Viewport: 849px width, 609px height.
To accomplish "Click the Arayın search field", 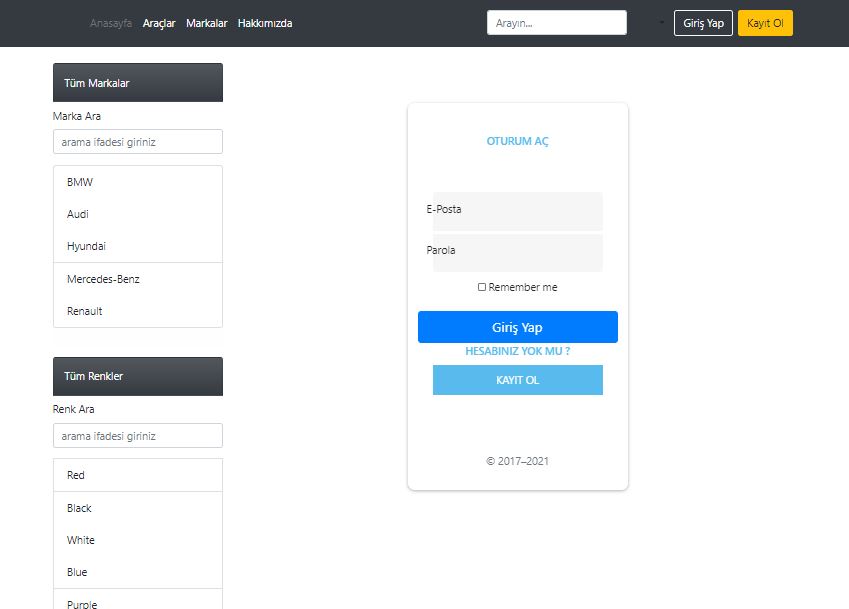I will click(x=556, y=21).
